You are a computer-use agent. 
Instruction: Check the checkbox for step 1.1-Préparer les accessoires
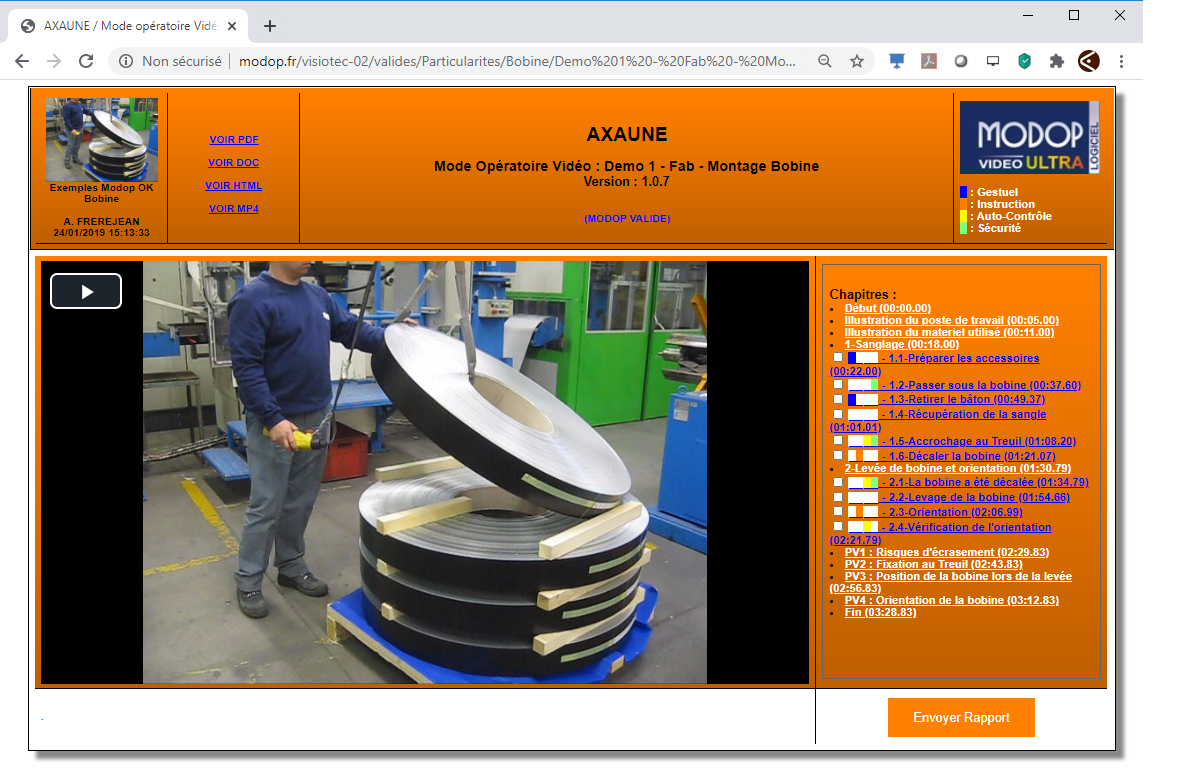click(838, 358)
